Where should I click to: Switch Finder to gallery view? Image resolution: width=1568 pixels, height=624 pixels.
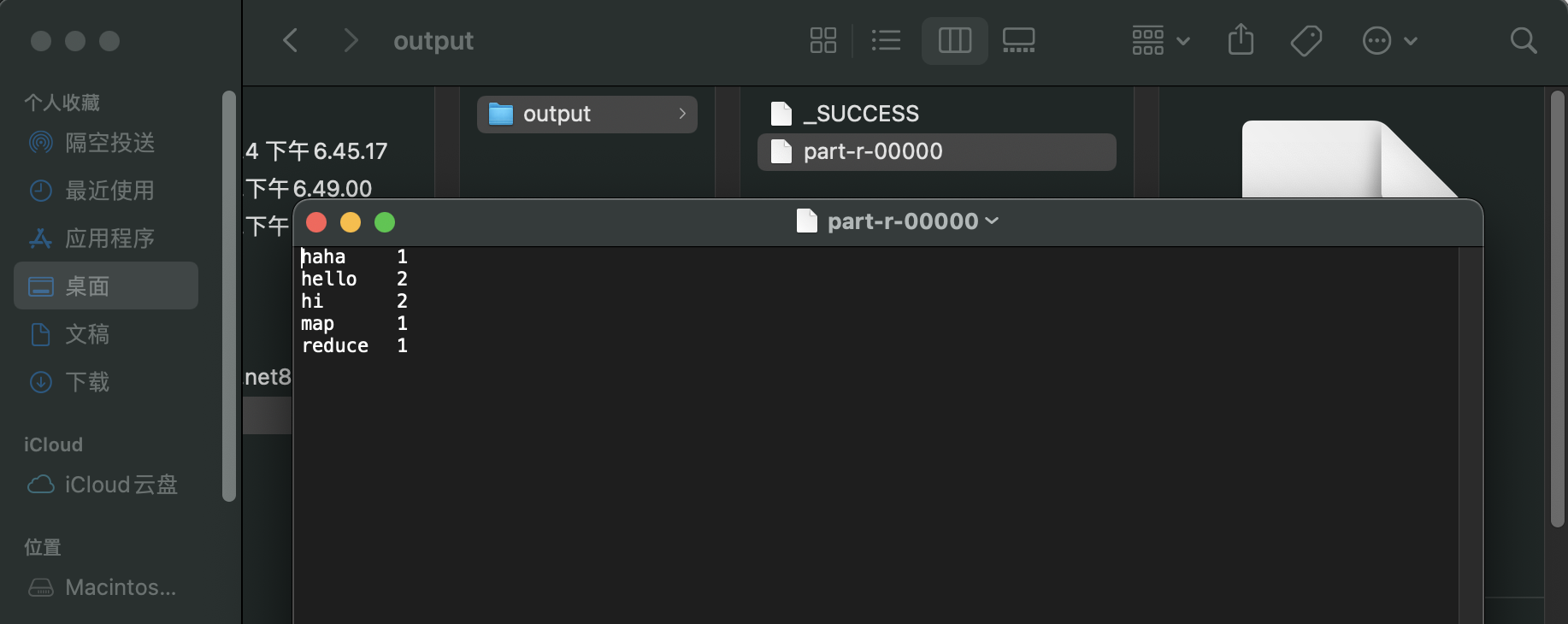[1018, 40]
